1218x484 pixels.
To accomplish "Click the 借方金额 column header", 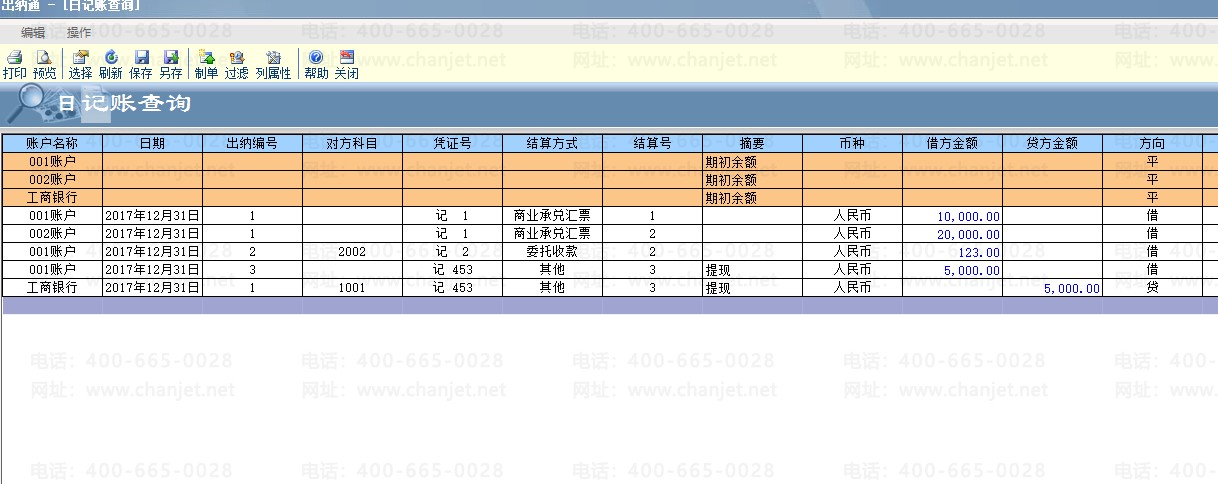I will click(952, 144).
